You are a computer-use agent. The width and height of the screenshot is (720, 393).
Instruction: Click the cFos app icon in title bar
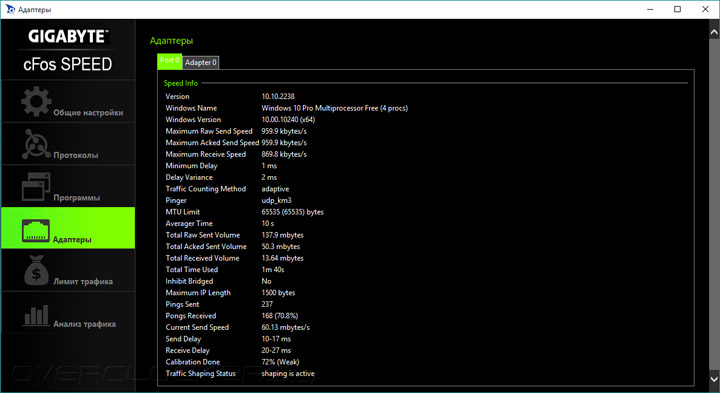(x=10, y=9)
